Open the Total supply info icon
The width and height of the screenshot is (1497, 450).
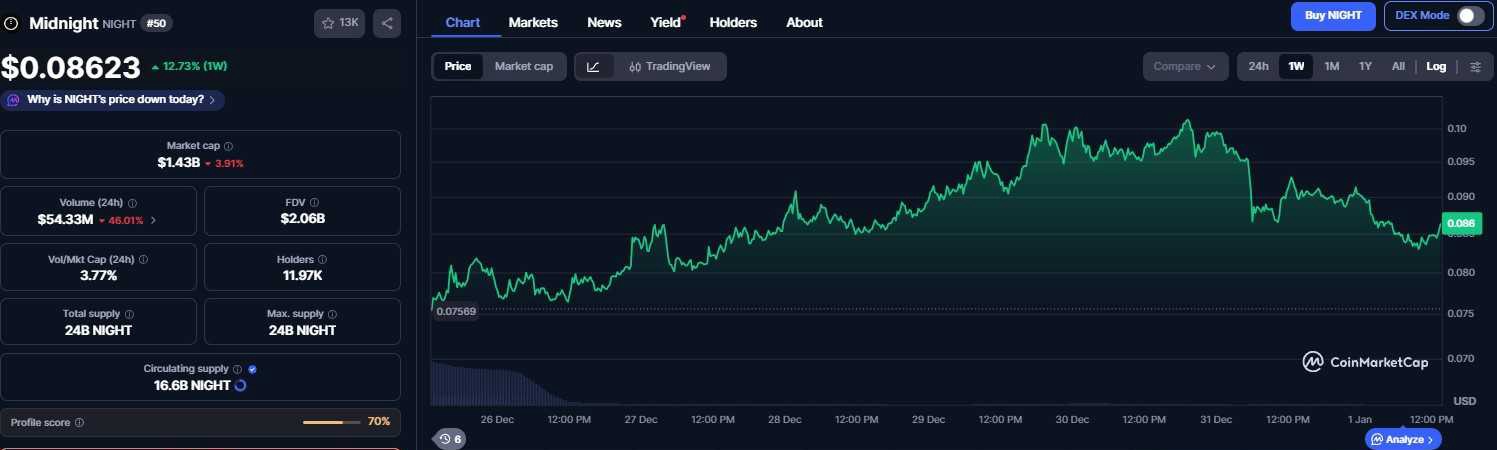pos(129,314)
